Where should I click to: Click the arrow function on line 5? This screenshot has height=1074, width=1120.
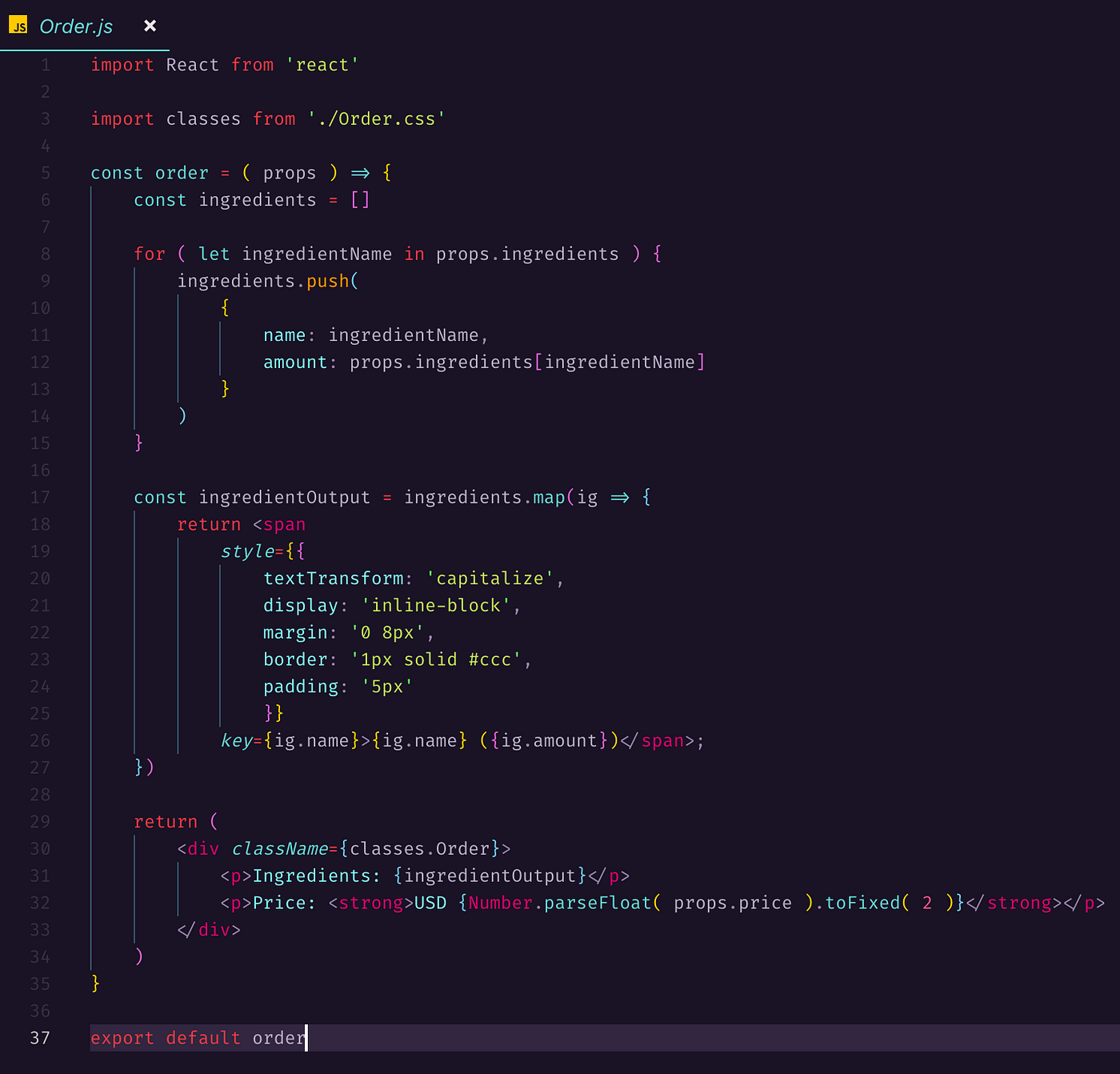362,172
